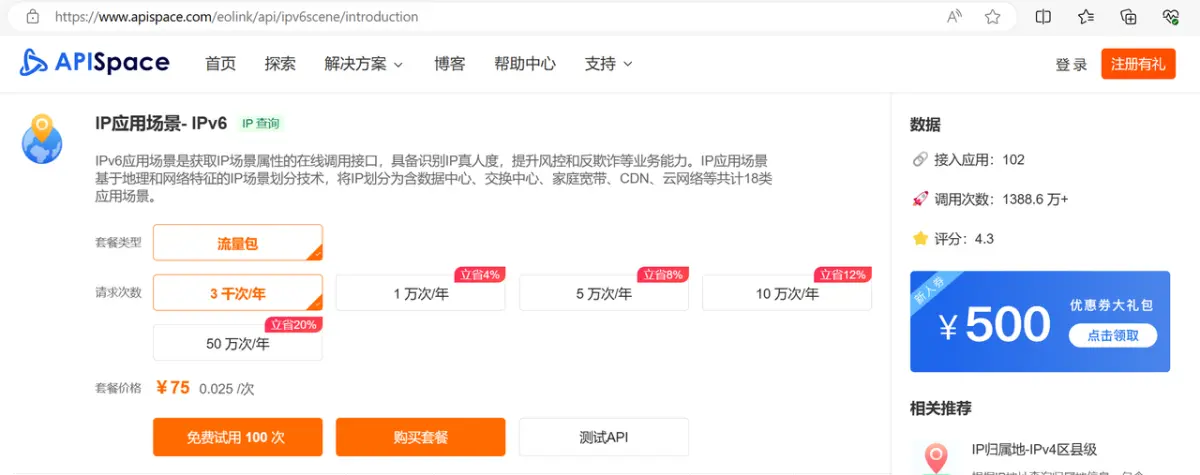Open the split screen browser icon
This screenshot has width=1200, height=475.
click(x=1043, y=17)
